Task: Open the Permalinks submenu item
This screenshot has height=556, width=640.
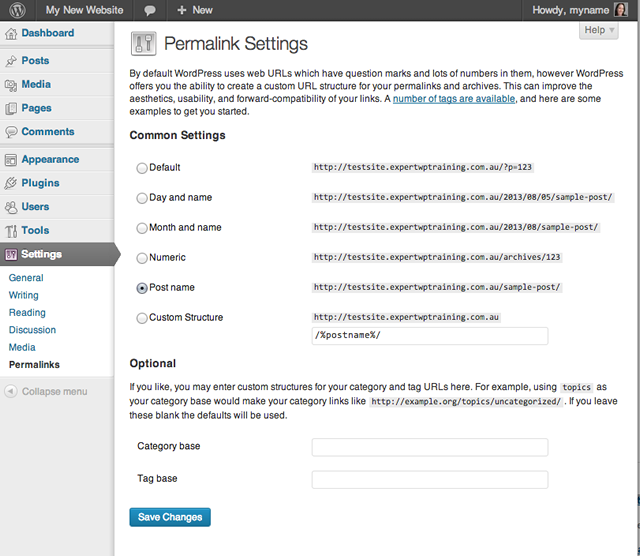Action: pos(34,365)
